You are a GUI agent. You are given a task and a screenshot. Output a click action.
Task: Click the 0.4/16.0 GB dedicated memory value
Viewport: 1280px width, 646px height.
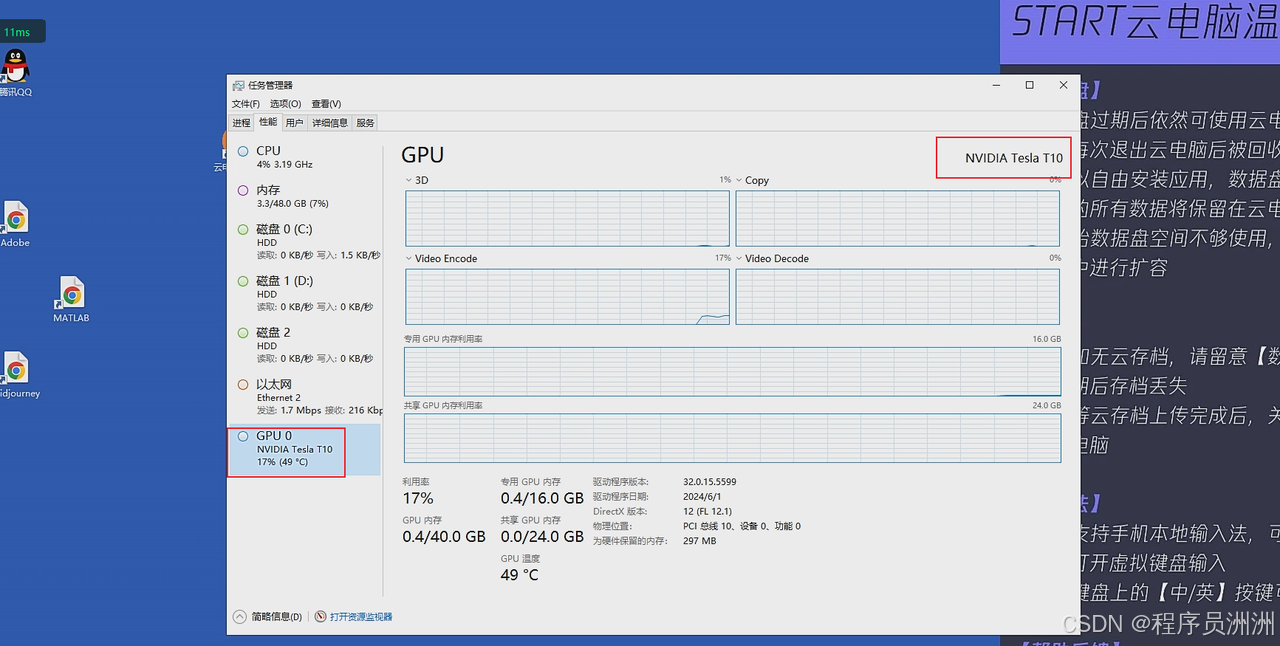tap(542, 498)
